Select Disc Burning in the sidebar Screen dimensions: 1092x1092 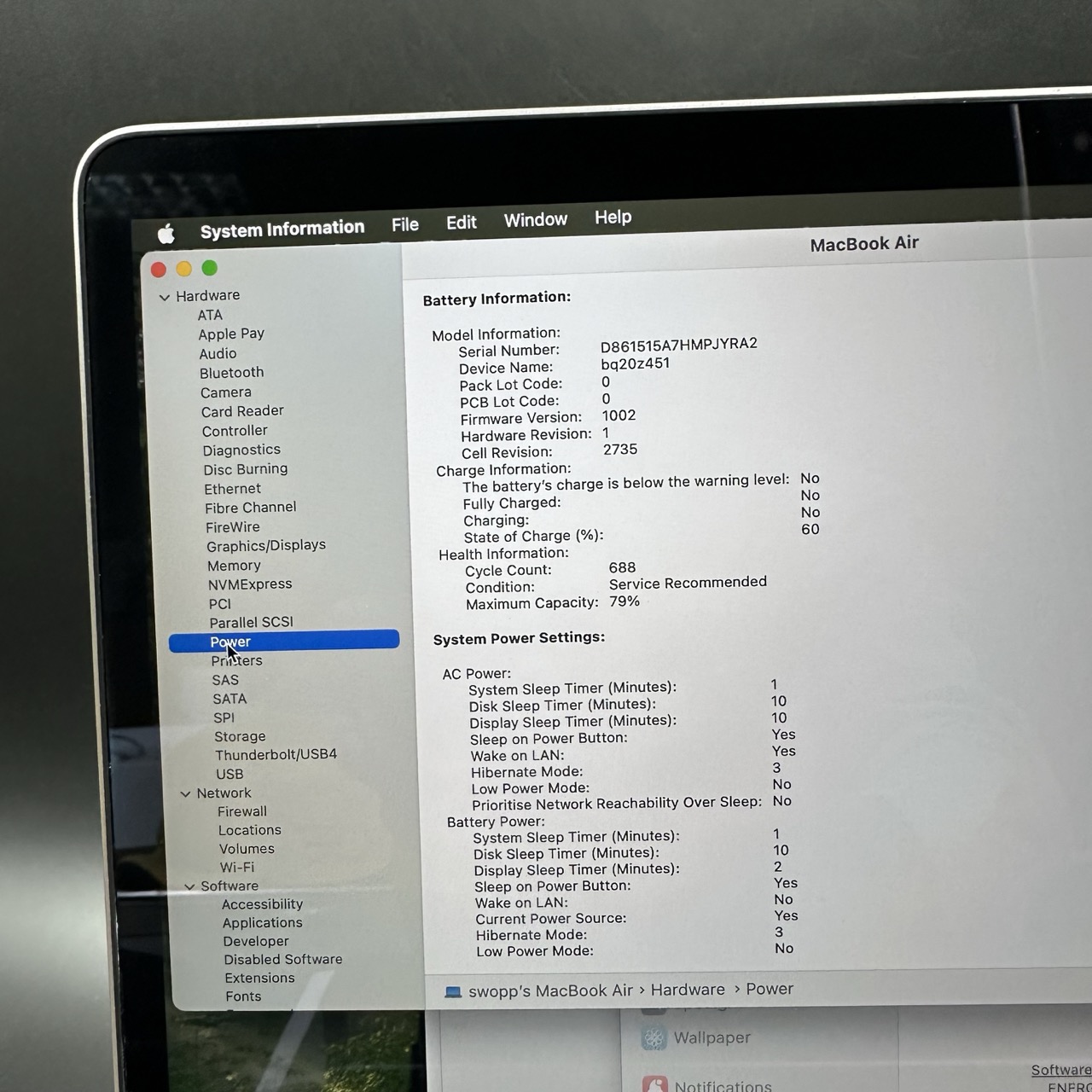pyautogui.click(x=246, y=469)
